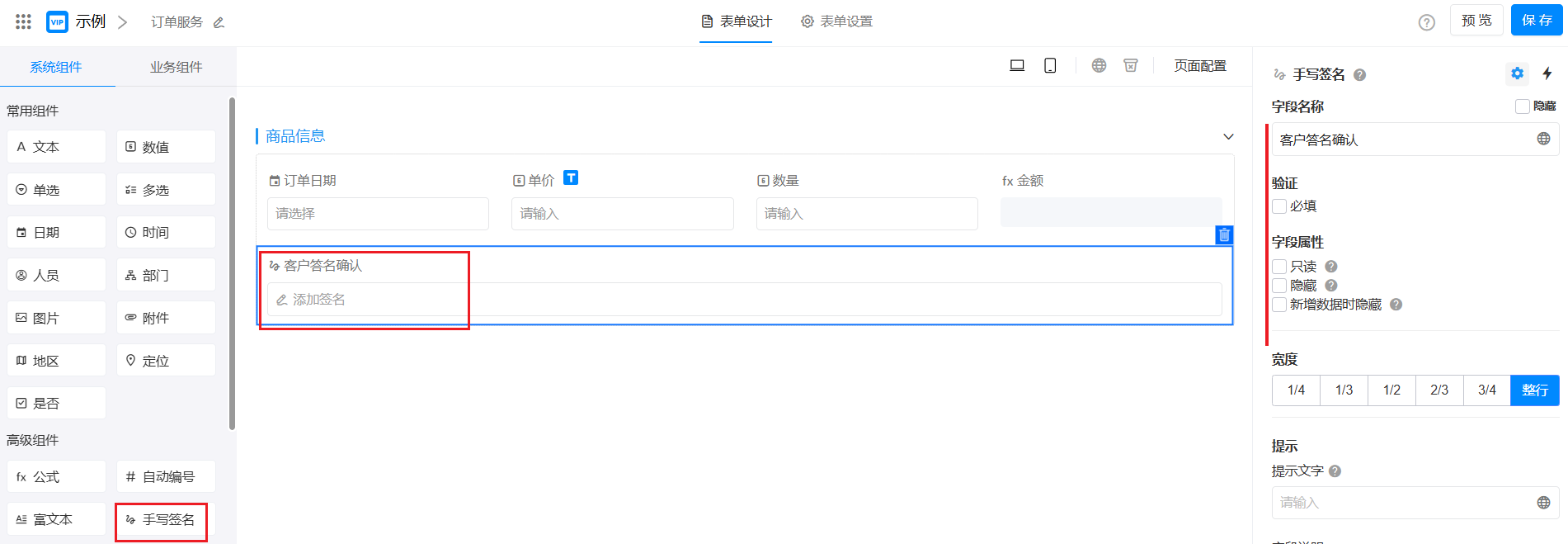Enable the 必填 checkbox

coord(1279,206)
